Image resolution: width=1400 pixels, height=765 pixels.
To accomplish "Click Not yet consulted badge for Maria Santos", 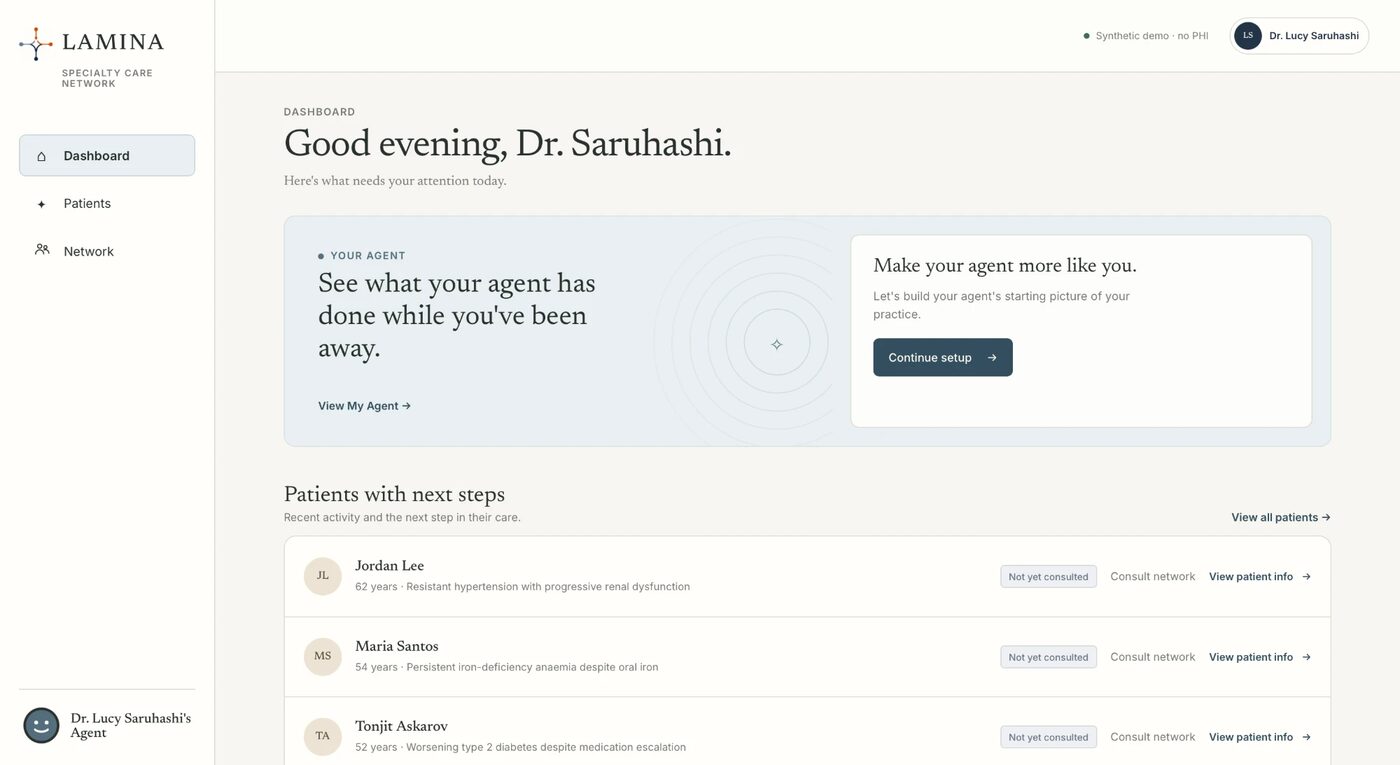I will [1048, 657].
